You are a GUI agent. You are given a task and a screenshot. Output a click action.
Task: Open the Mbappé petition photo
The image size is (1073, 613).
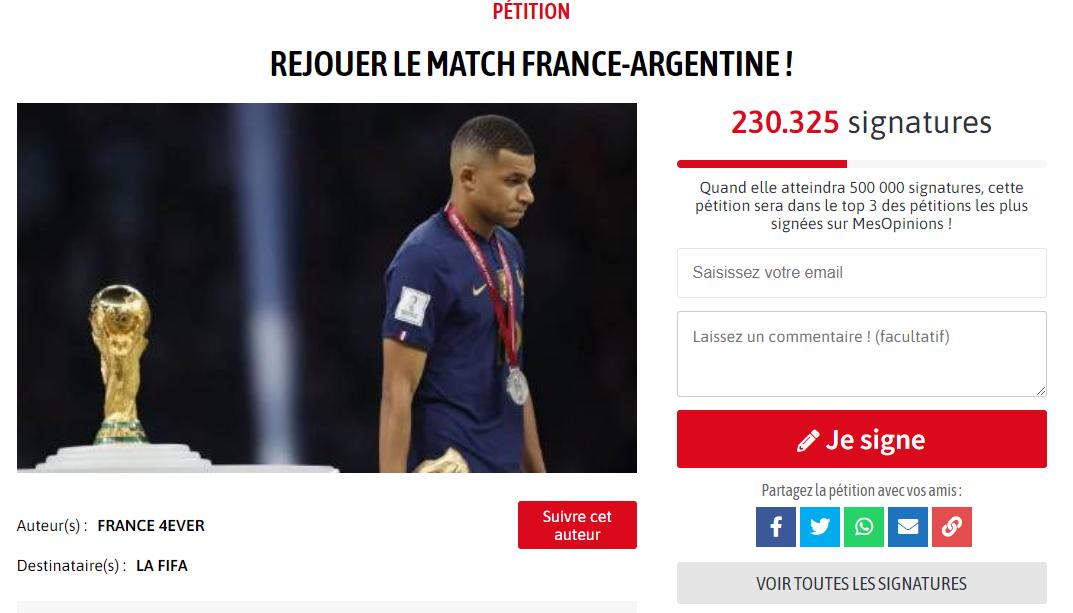pyautogui.click(x=326, y=287)
